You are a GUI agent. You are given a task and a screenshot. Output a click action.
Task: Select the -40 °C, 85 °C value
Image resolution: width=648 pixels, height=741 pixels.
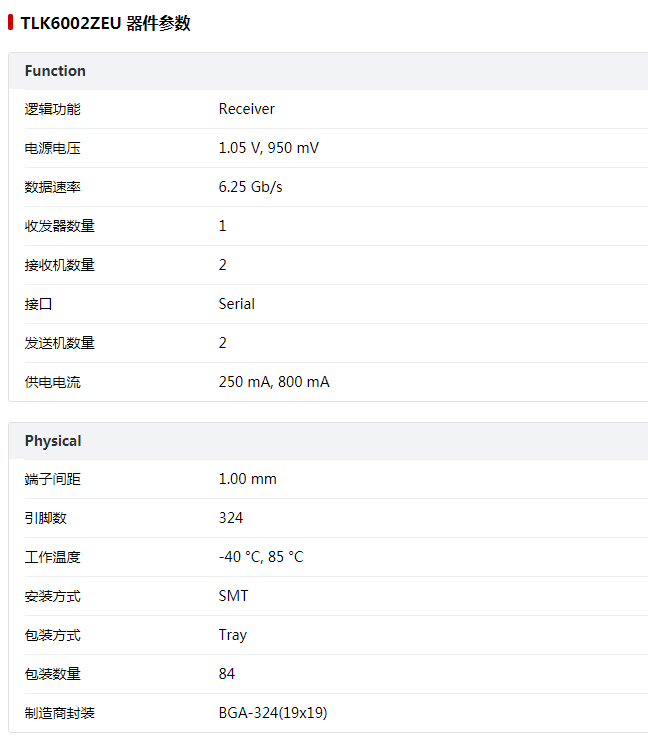point(261,557)
